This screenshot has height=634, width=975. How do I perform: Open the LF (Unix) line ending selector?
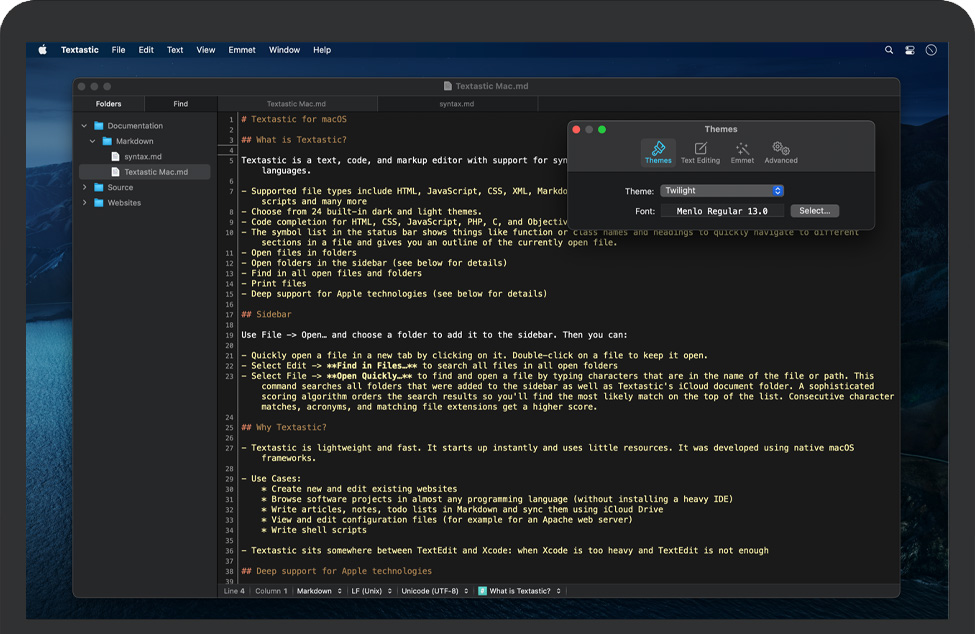coord(372,591)
